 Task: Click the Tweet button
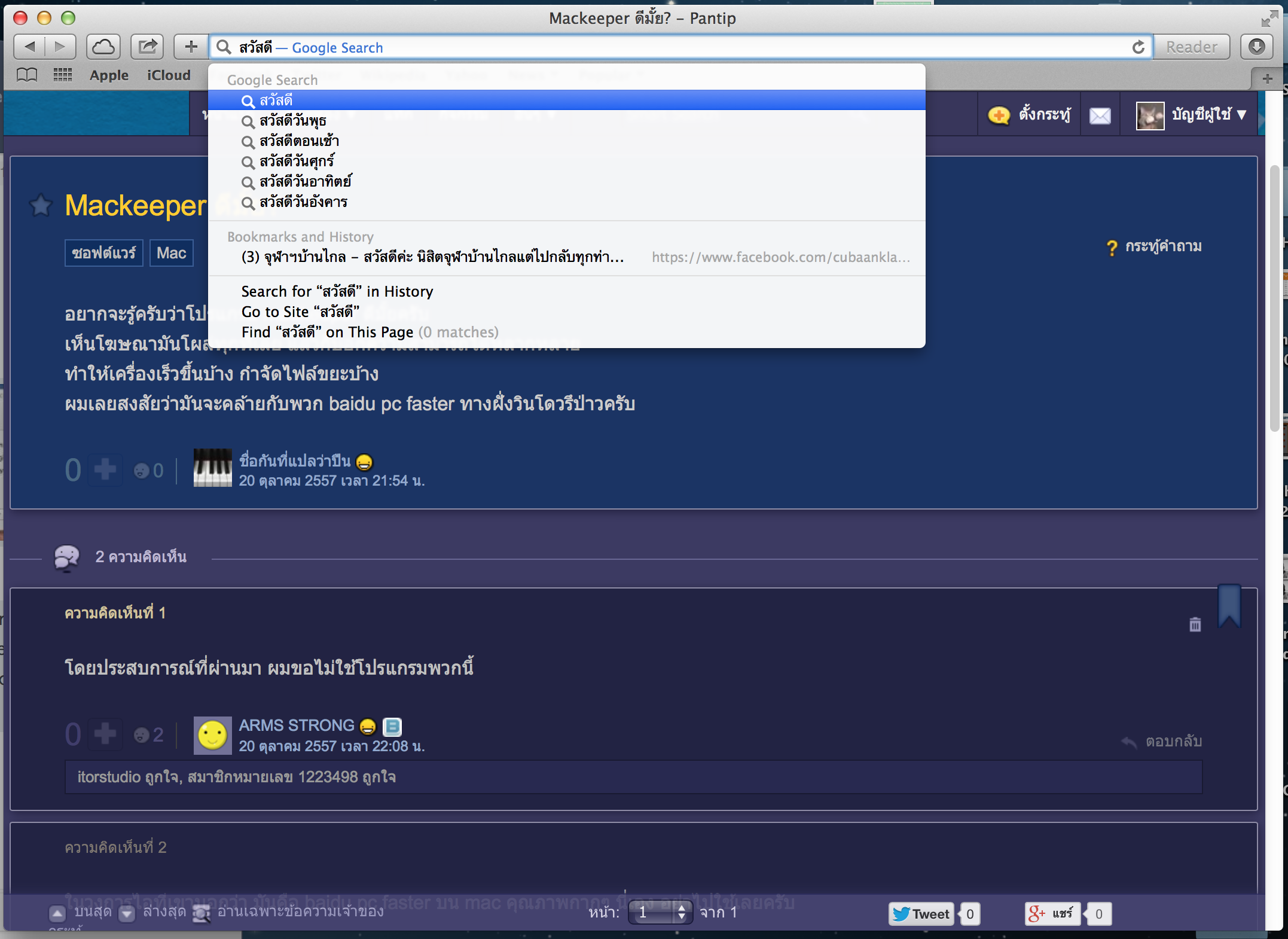point(921,914)
